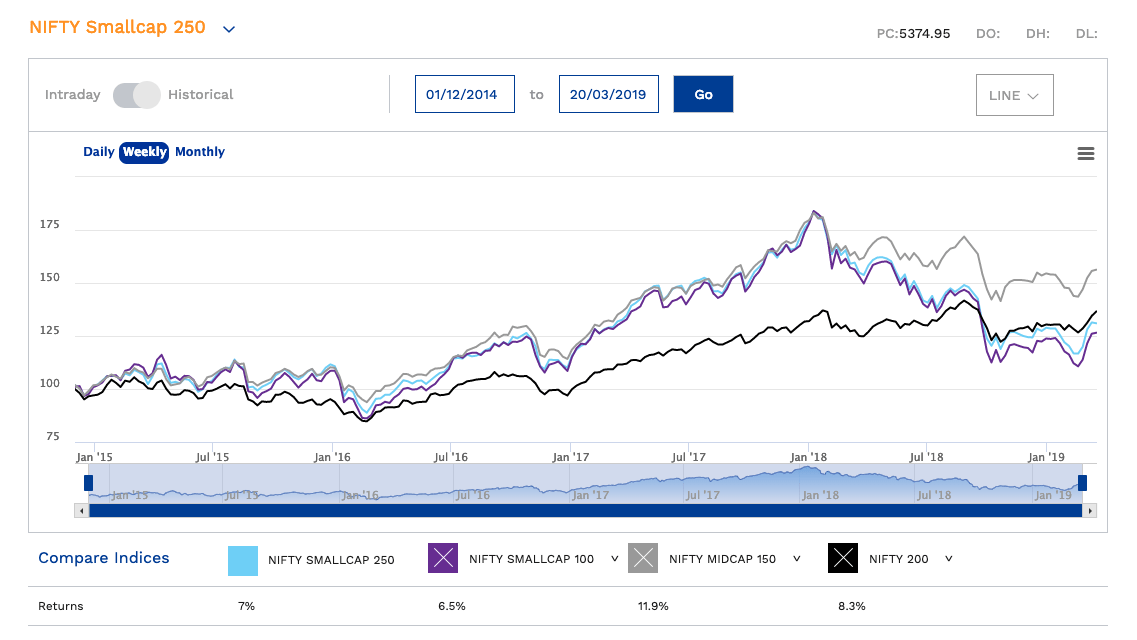Remove NIFTY 200 using its black X icon
Screen dimensions: 1137x640
(x=843, y=559)
